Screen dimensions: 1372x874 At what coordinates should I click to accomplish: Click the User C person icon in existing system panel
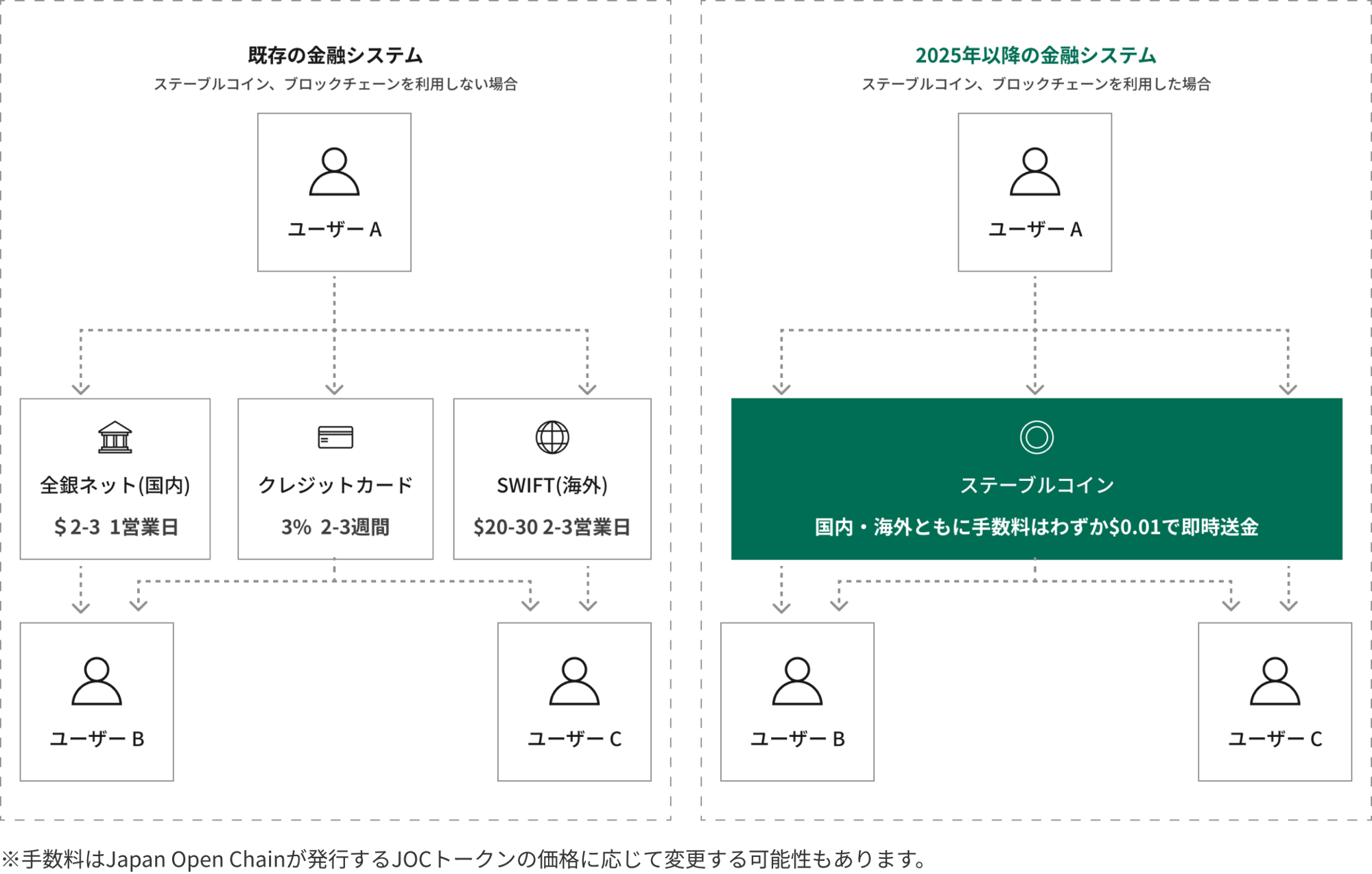574,681
